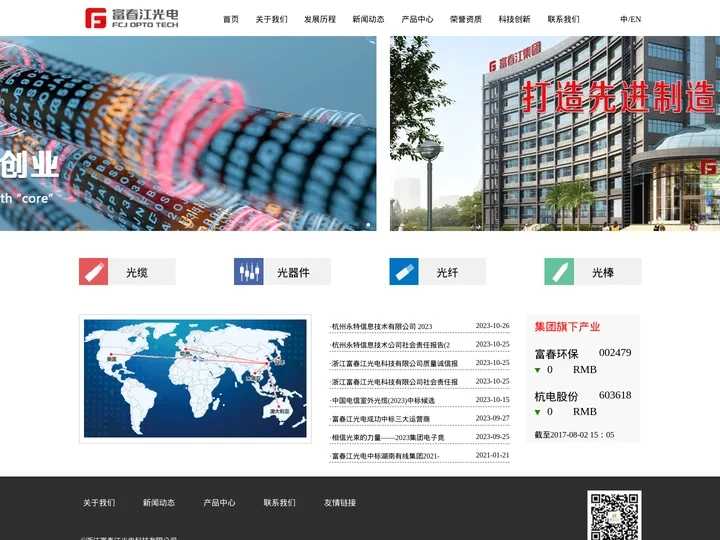Click the 光棒 category label
This screenshot has width=720, height=540.
click(x=603, y=273)
